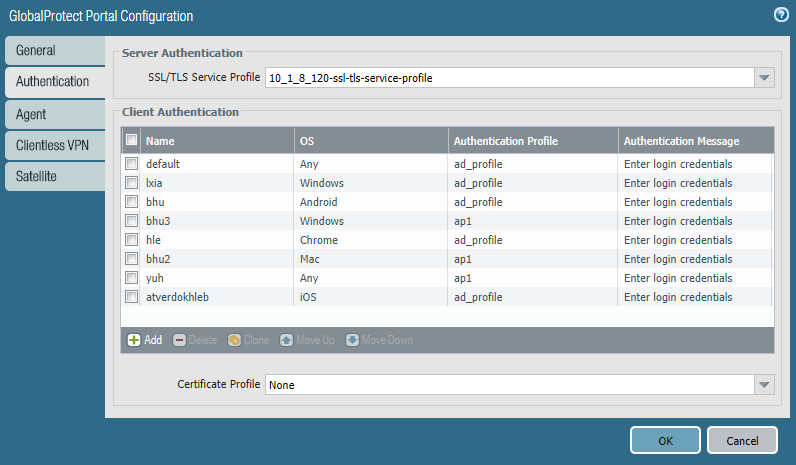Open the Agent tab
The height and width of the screenshot is (465, 796).
pos(55,114)
